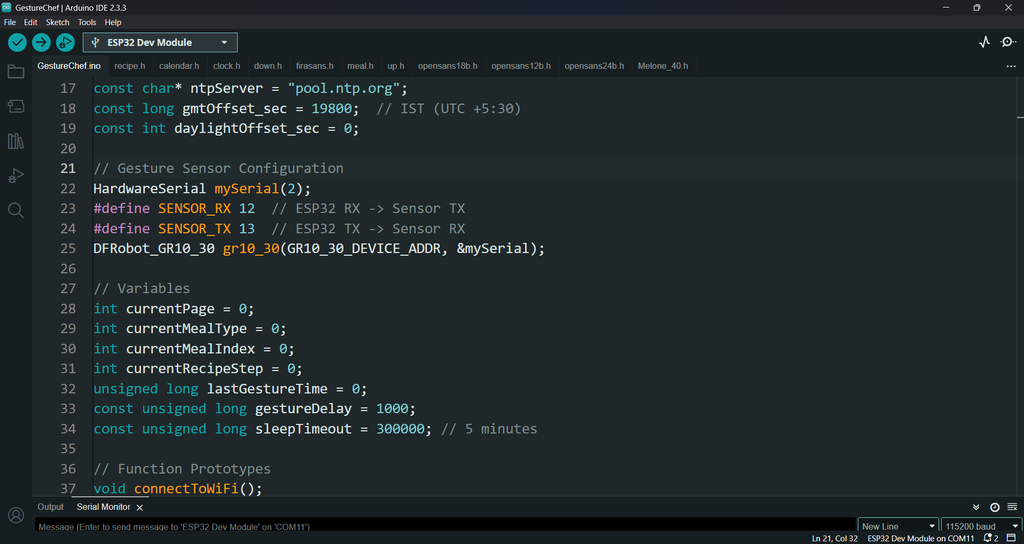Open the 115200 baud rate dropdown
The image size is (1024, 544).
tap(982, 526)
